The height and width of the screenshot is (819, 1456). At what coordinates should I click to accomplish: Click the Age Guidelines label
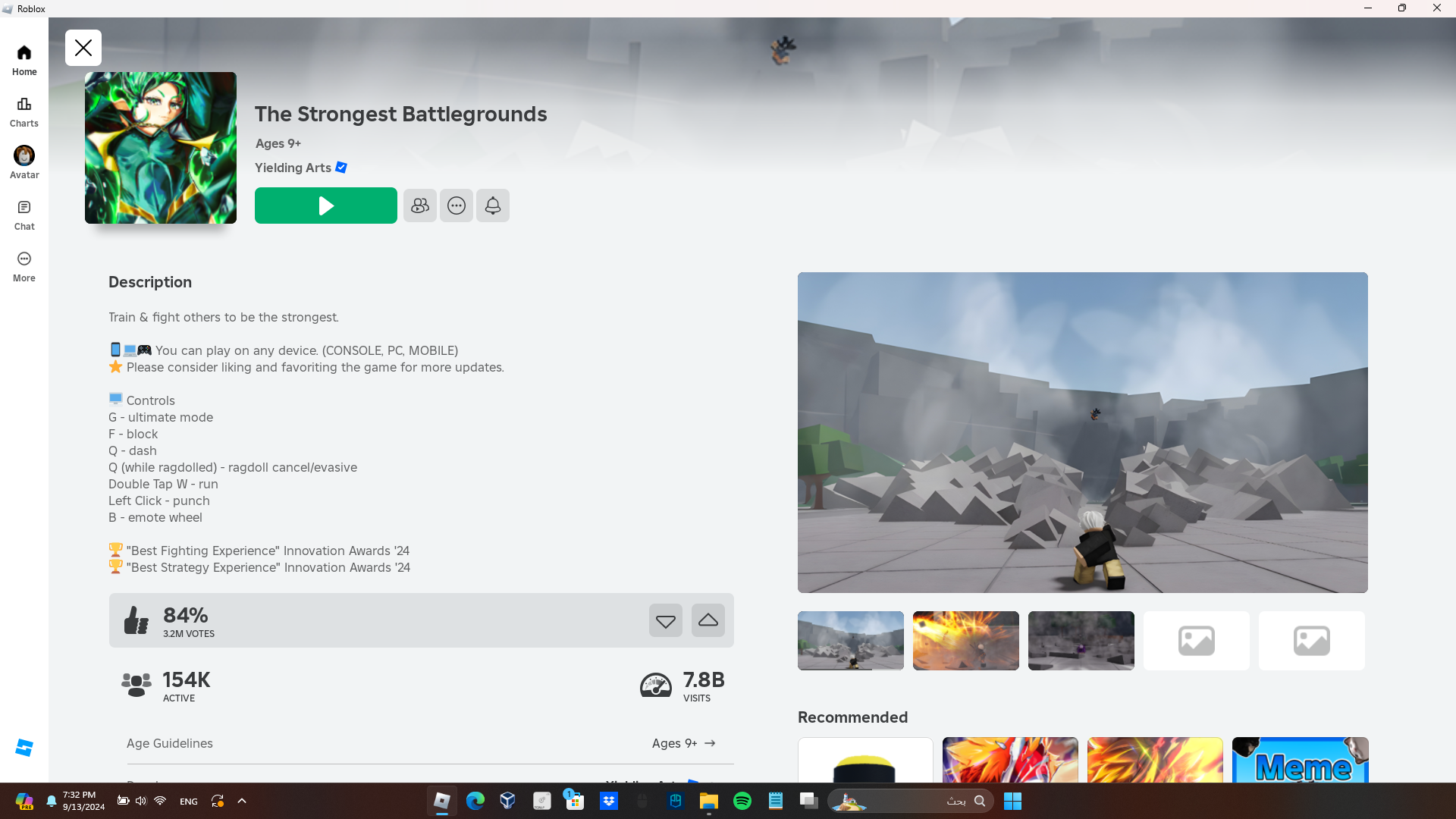pos(170,743)
